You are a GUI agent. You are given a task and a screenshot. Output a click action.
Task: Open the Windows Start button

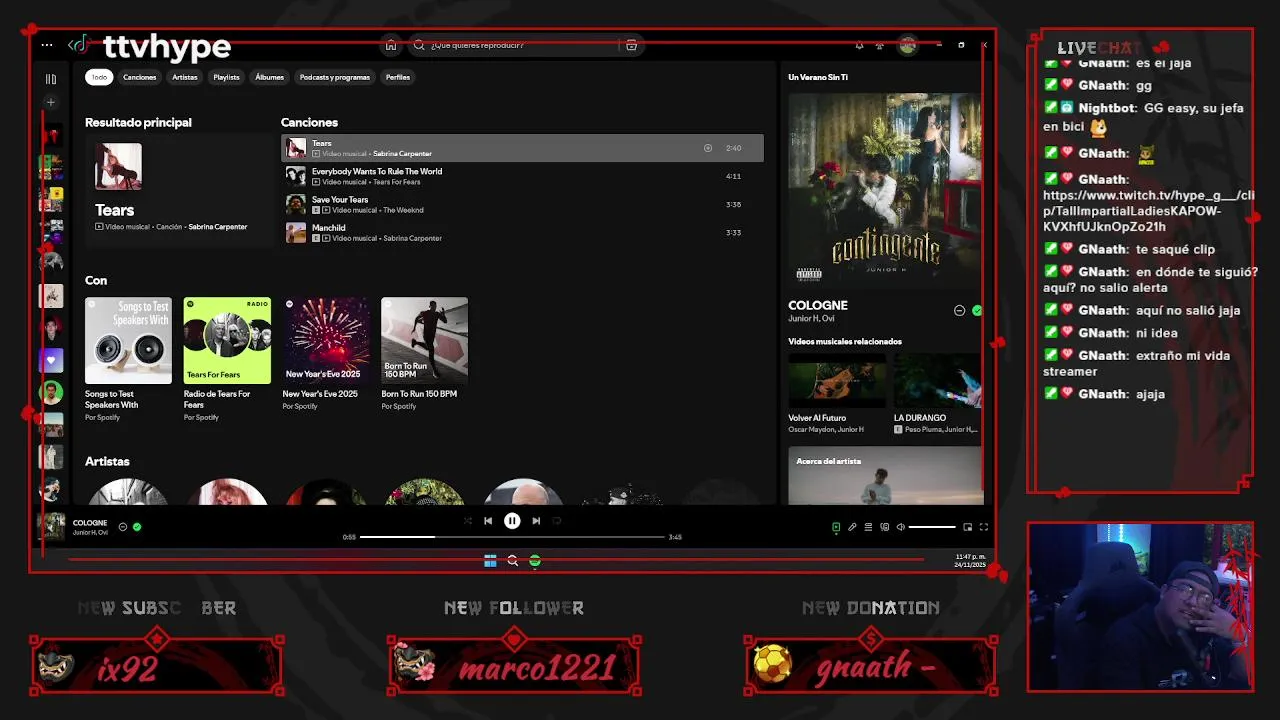[490, 561]
